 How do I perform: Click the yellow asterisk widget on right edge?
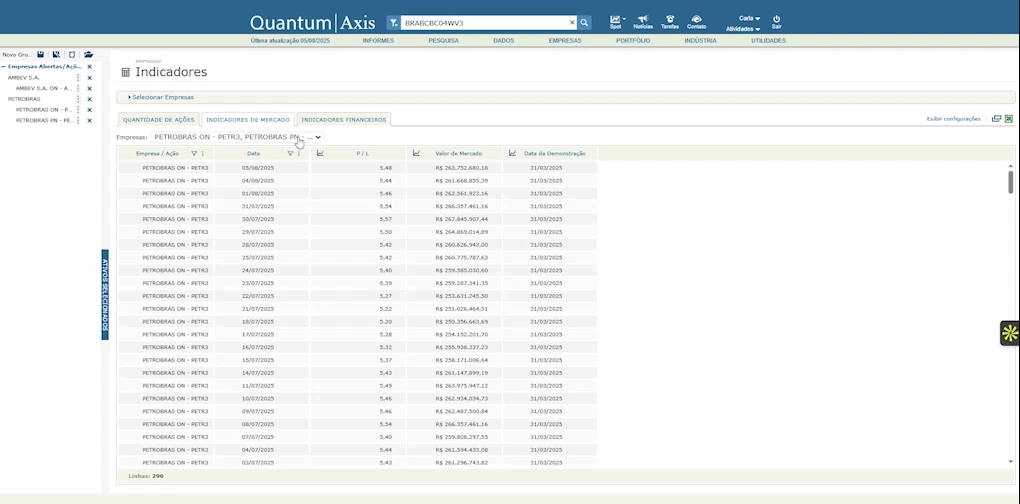[x=1010, y=334]
